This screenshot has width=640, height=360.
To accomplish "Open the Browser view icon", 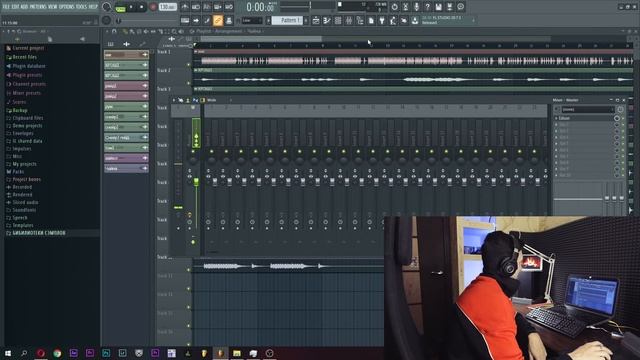I will point(360,20).
